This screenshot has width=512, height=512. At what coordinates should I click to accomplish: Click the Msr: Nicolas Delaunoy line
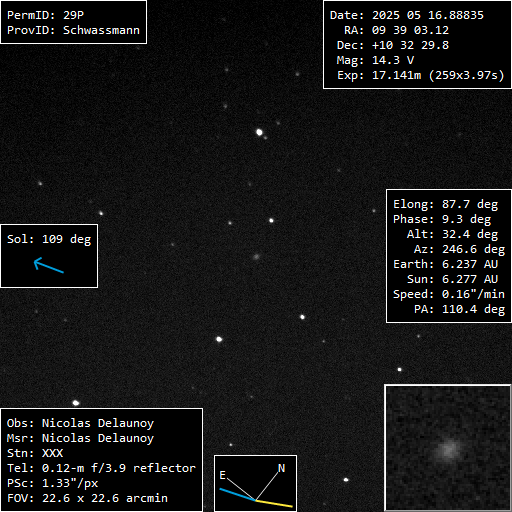tap(80, 438)
